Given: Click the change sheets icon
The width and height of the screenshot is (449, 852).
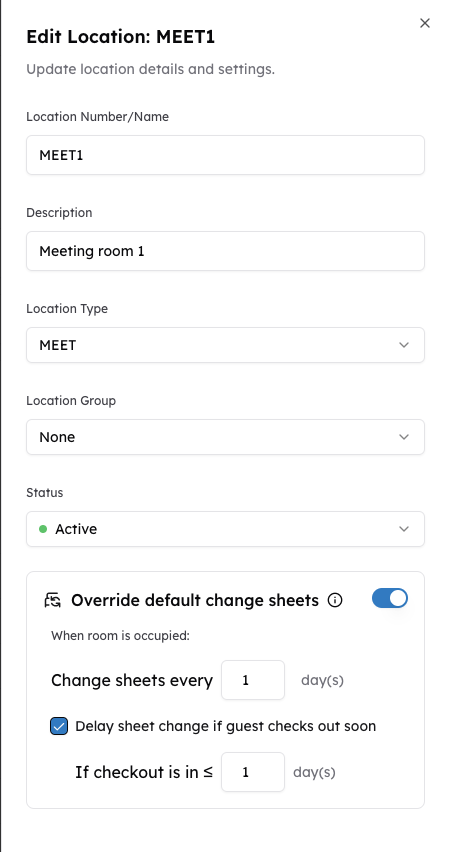Looking at the screenshot, I should point(53,600).
